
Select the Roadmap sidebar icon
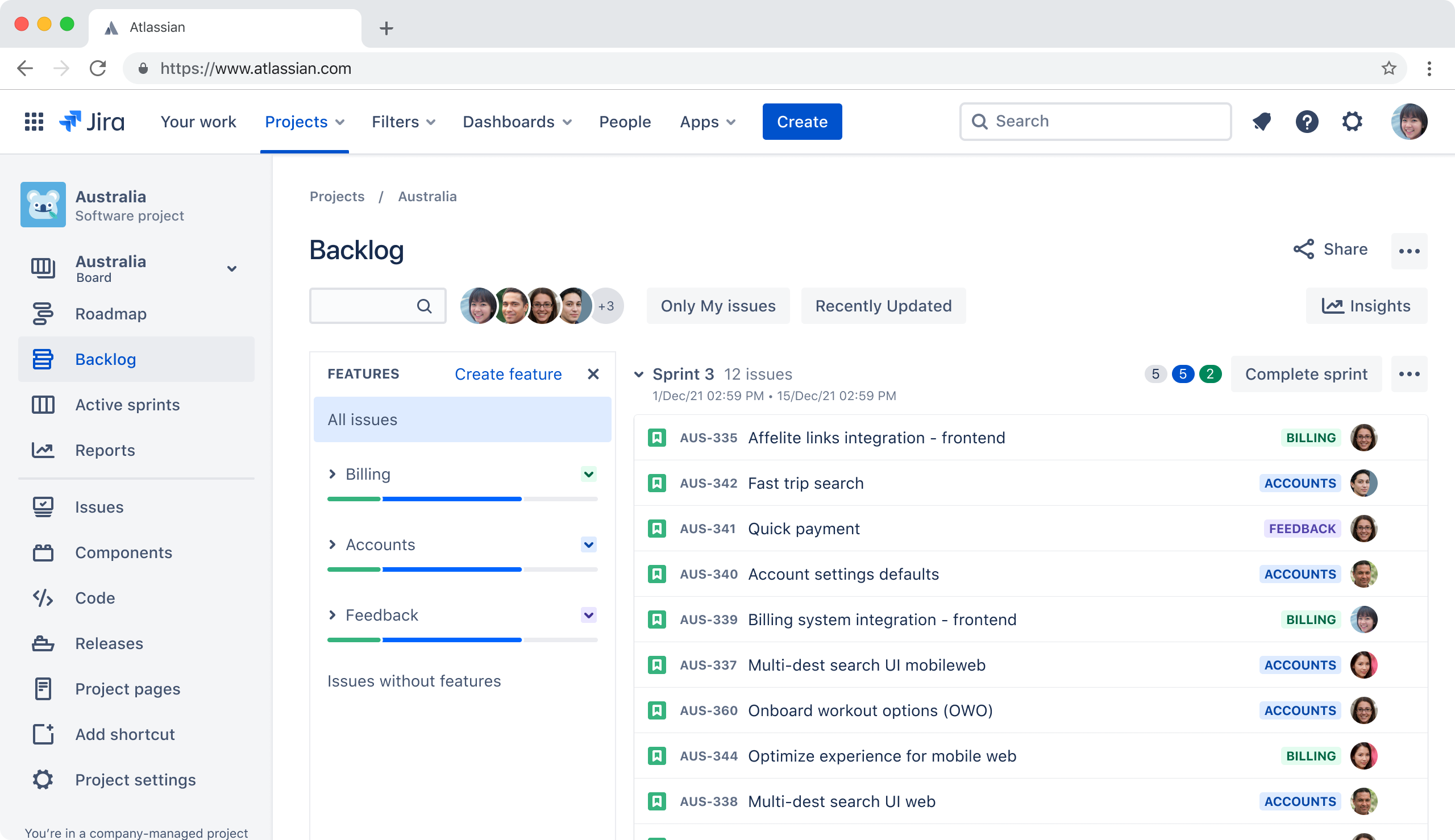pyautogui.click(x=43, y=313)
